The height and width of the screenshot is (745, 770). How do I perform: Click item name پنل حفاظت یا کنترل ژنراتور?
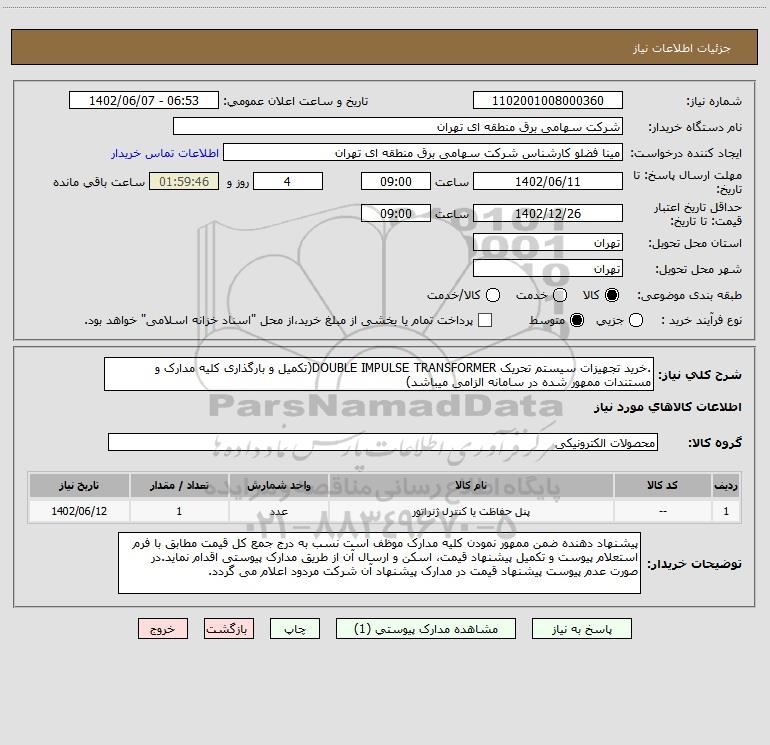point(471,511)
